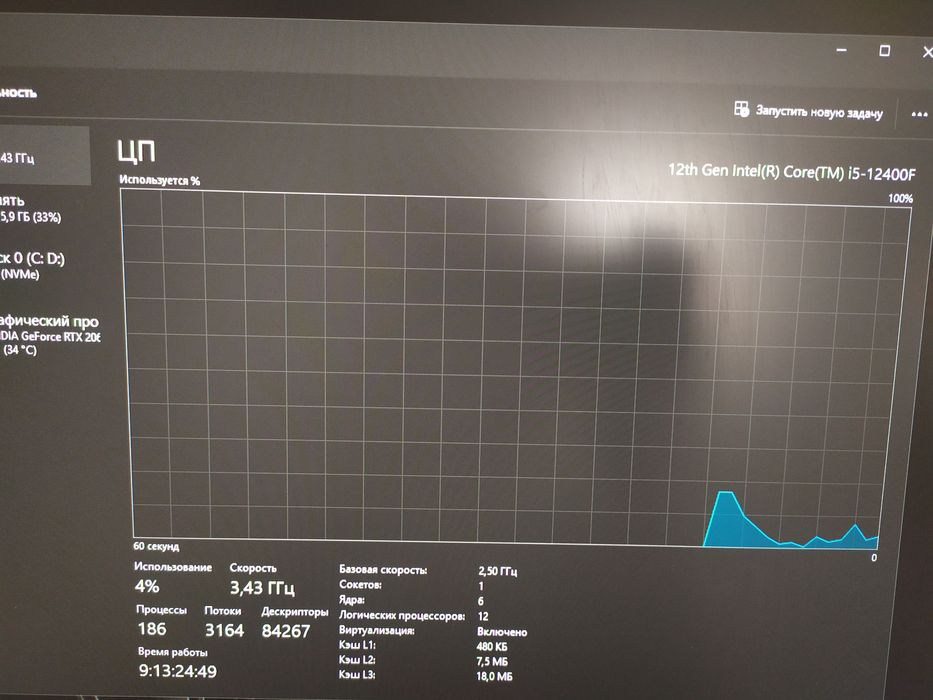Click the '60 секунд' graph label

click(x=156, y=546)
